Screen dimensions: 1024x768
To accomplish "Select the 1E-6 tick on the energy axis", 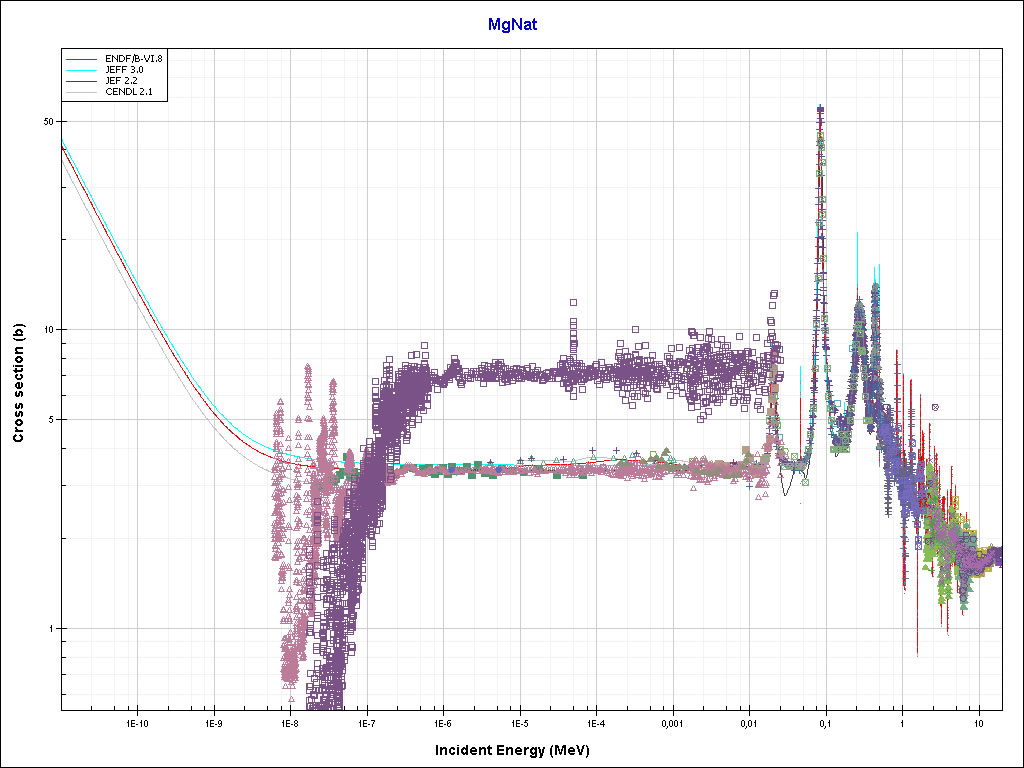I will (442, 722).
